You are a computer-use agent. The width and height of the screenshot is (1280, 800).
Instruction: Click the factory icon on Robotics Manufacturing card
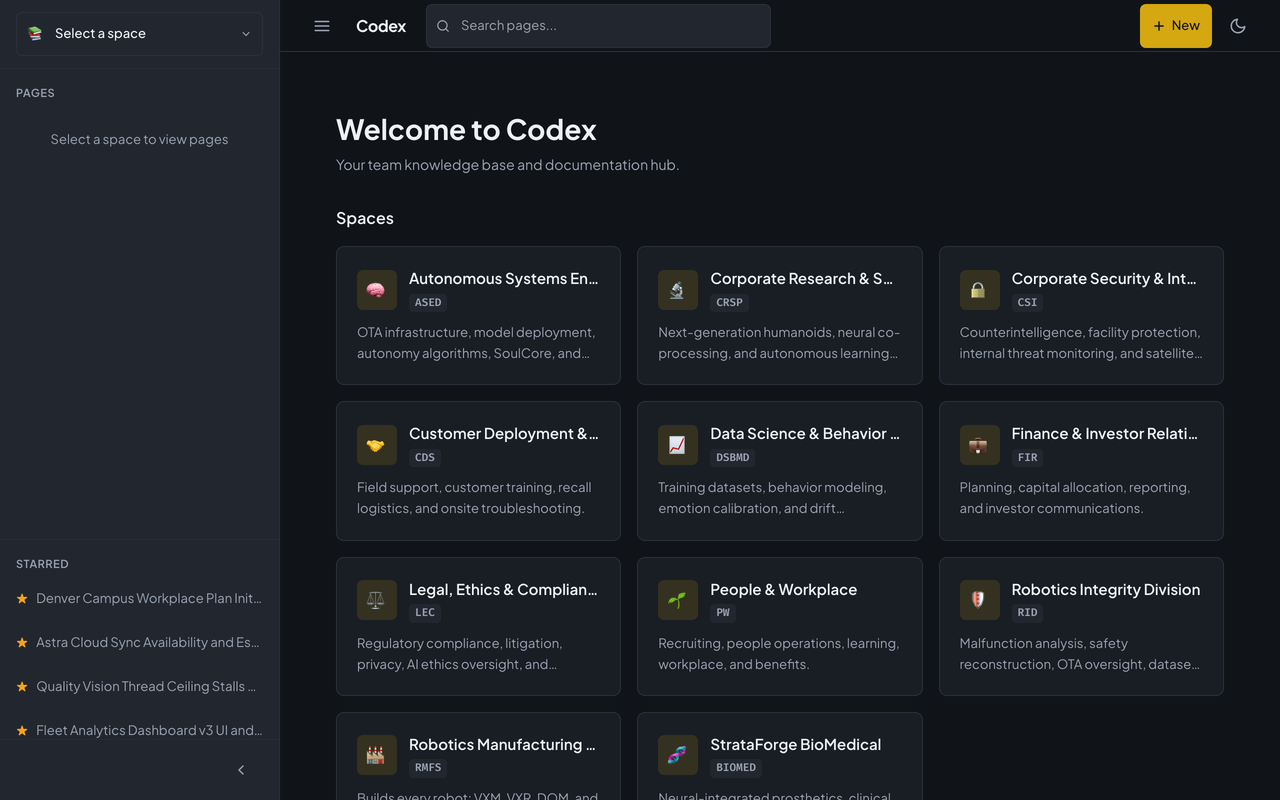point(376,756)
